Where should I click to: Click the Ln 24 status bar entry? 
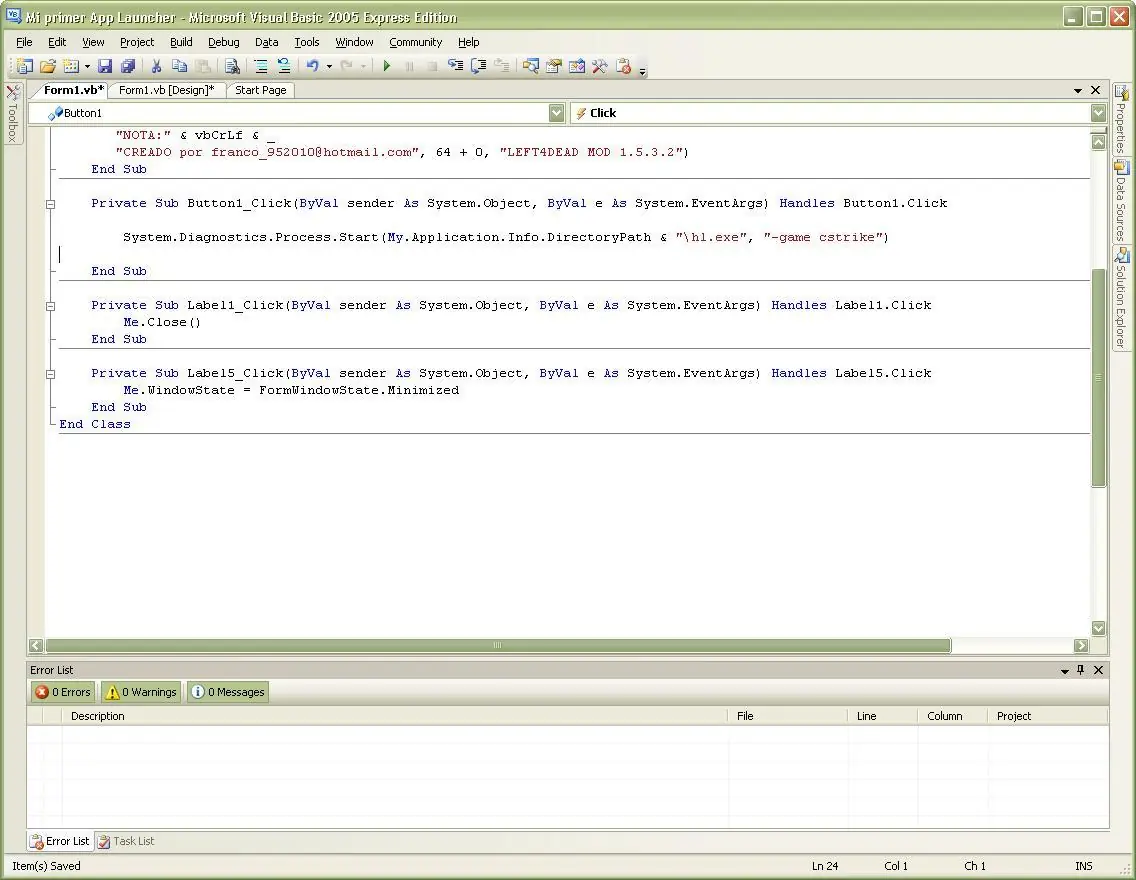[x=824, y=866]
